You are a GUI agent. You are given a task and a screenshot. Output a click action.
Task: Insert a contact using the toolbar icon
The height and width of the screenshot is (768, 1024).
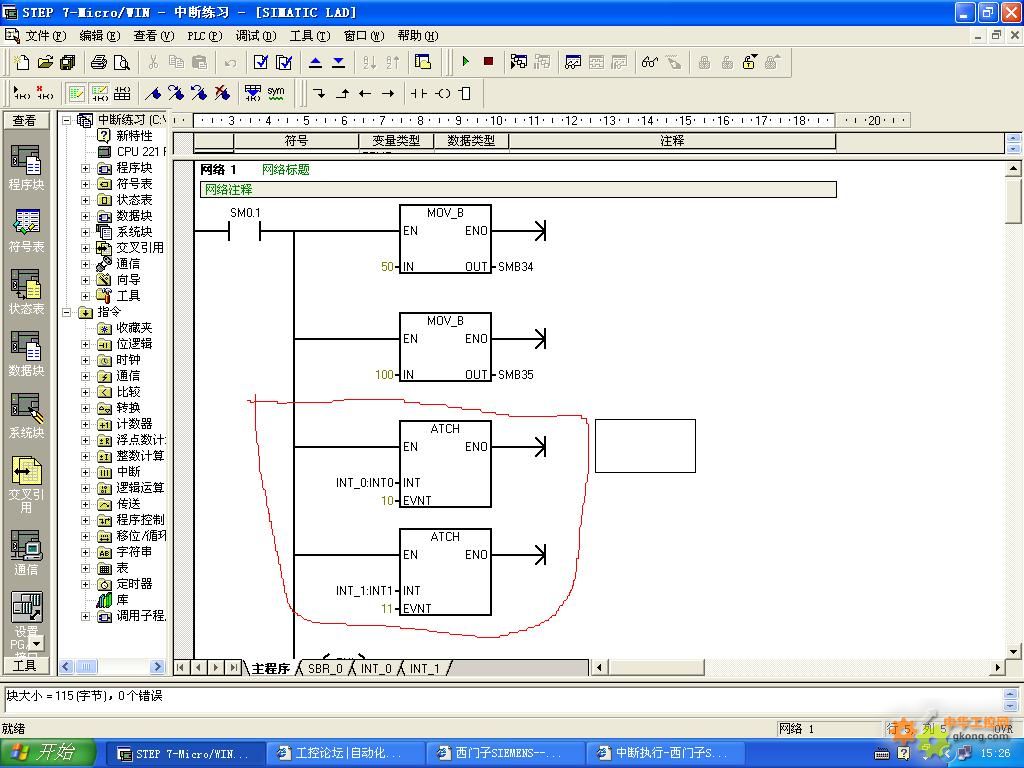point(419,93)
